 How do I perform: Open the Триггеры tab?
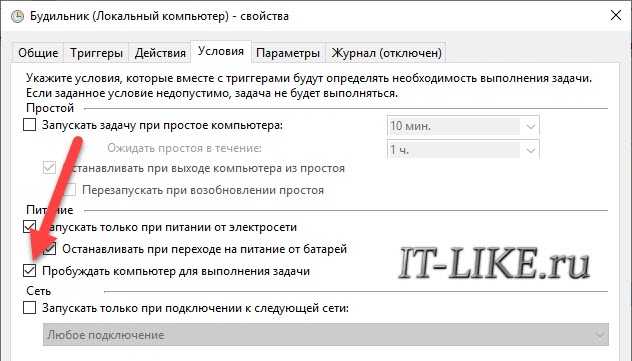pos(96,53)
